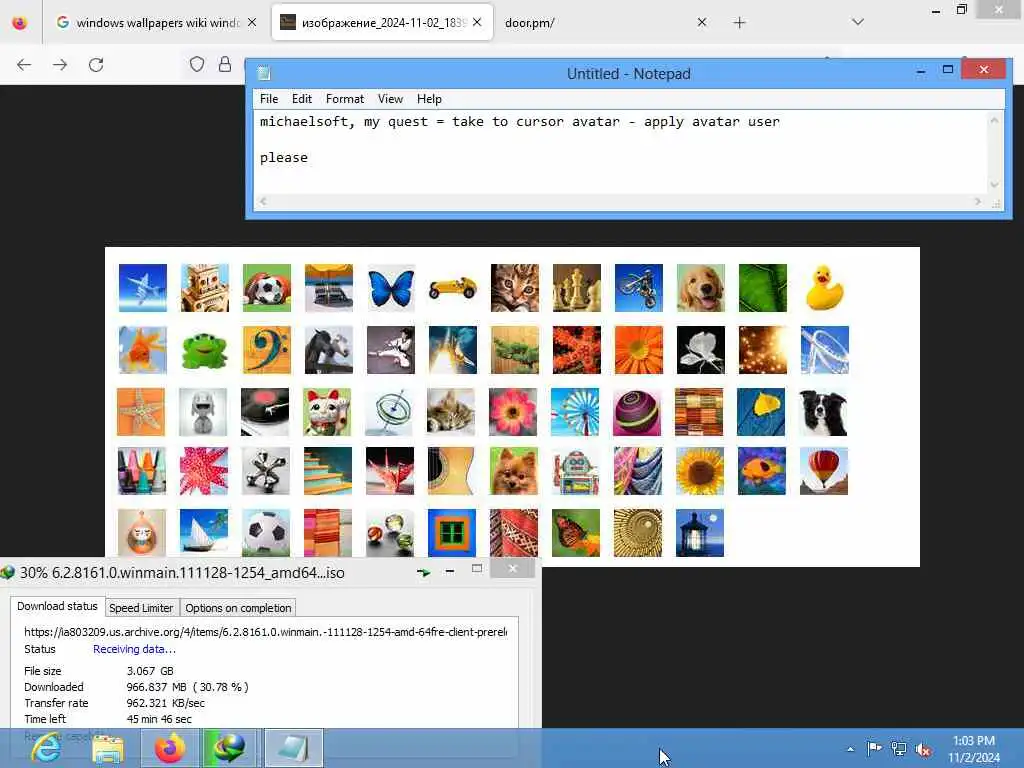Switch to Firefox in the taskbar
This screenshot has height=768, width=1024.
(x=170, y=748)
